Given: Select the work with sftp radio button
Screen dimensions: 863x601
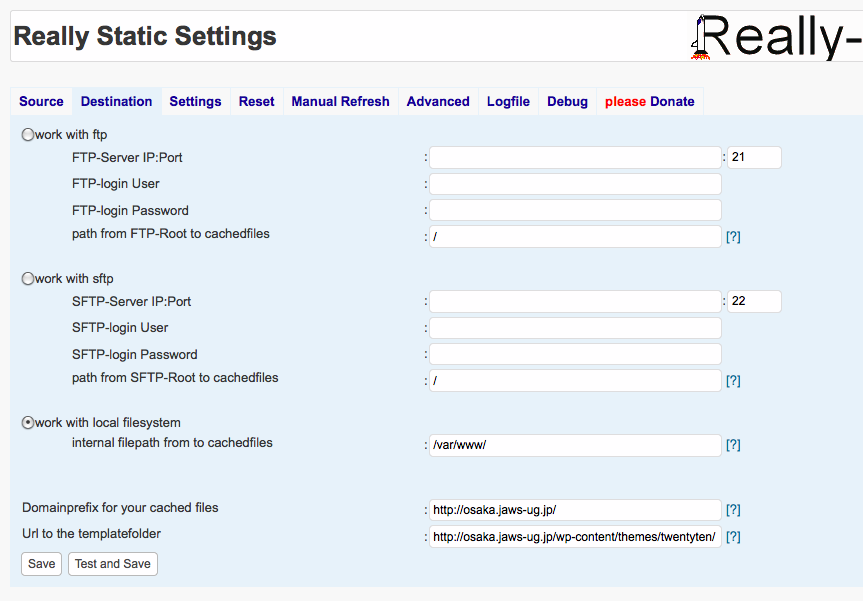Looking at the screenshot, I should [28, 278].
